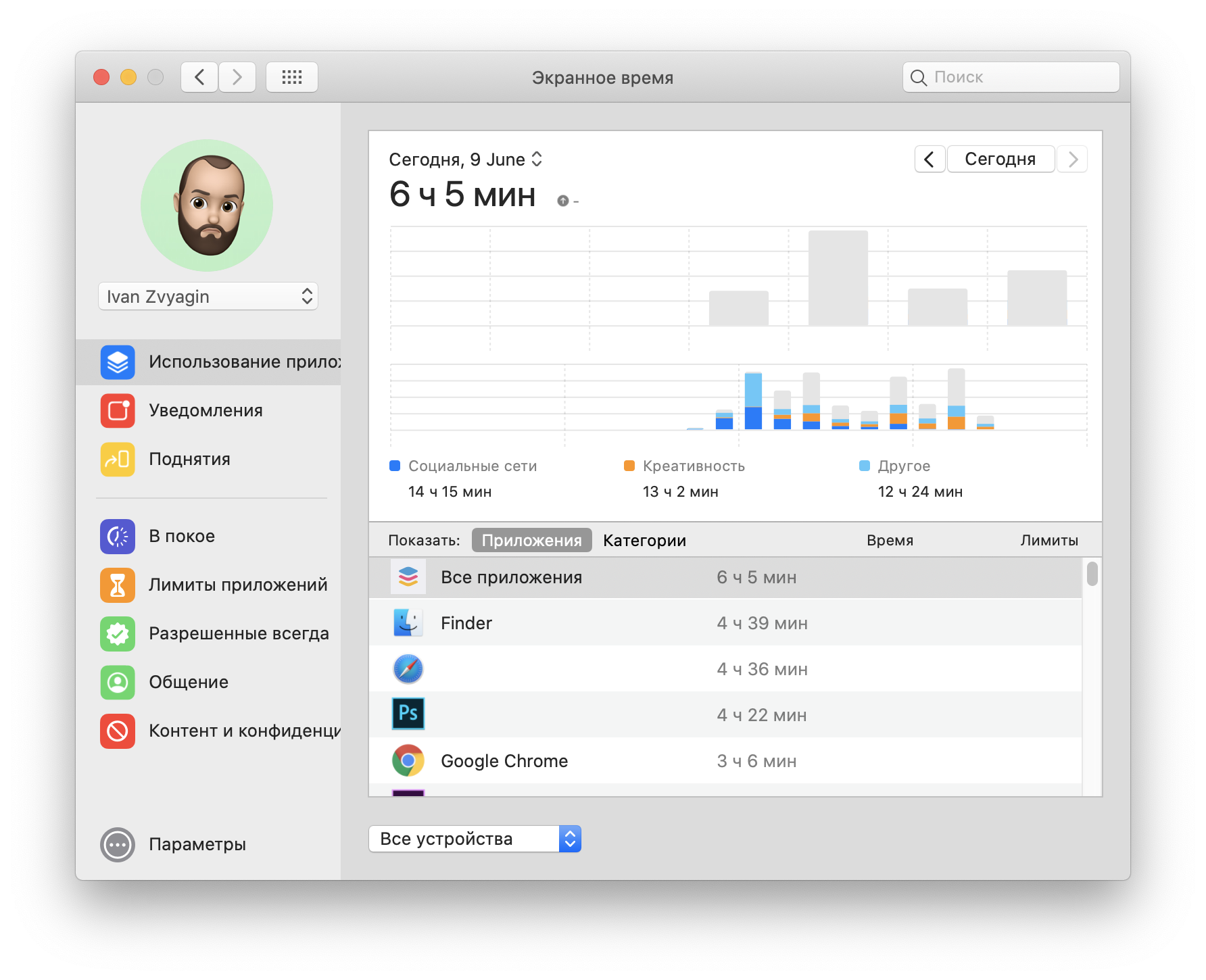Select the Поднятия sidebar item
This screenshot has width=1206, height=980.
coord(189,459)
